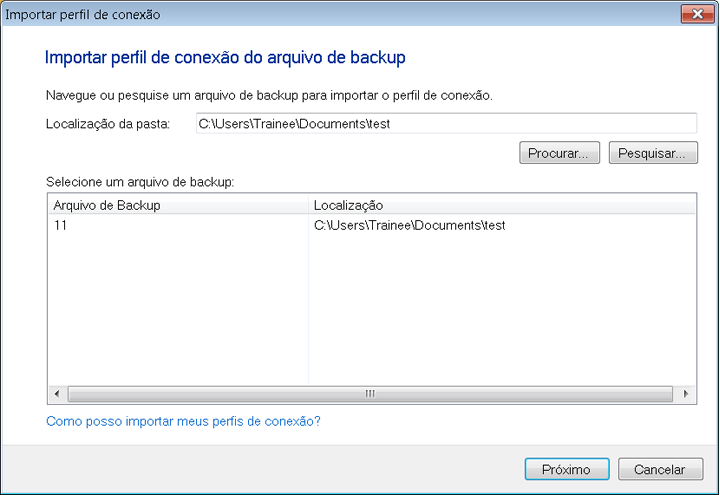Close the Importar perfil de conexão dialog

point(691,15)
